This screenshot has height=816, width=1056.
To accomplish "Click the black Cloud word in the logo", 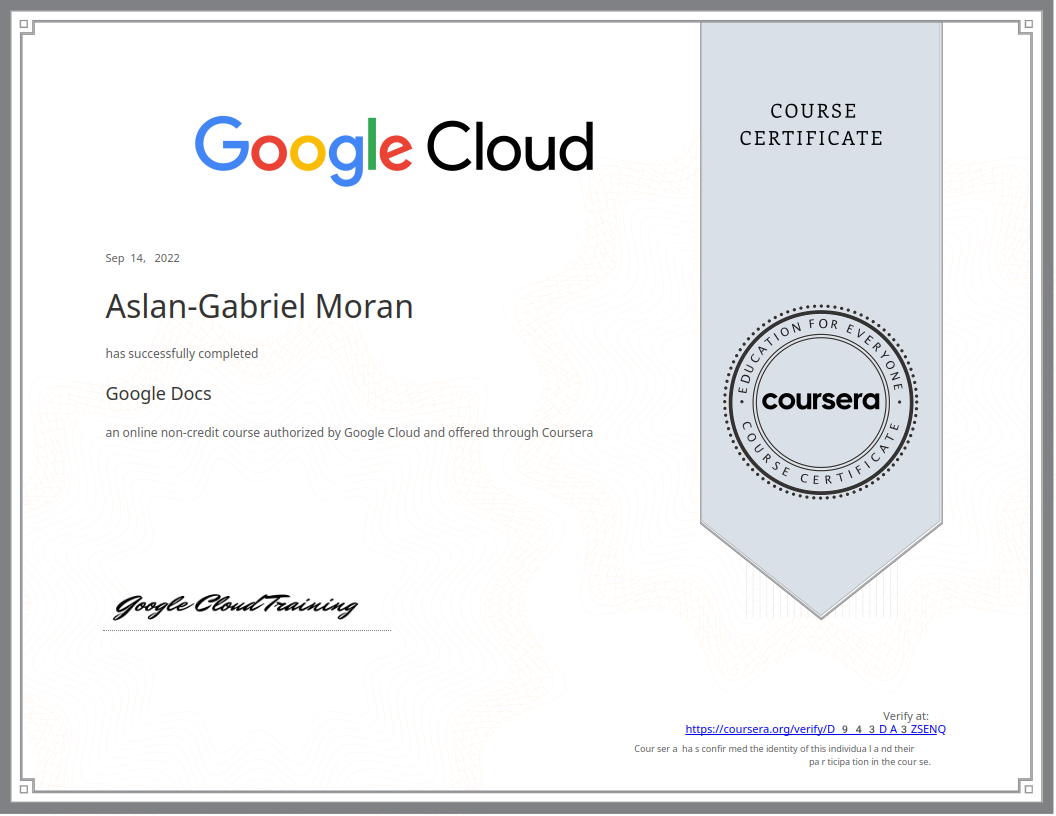I will pos(510,146).
